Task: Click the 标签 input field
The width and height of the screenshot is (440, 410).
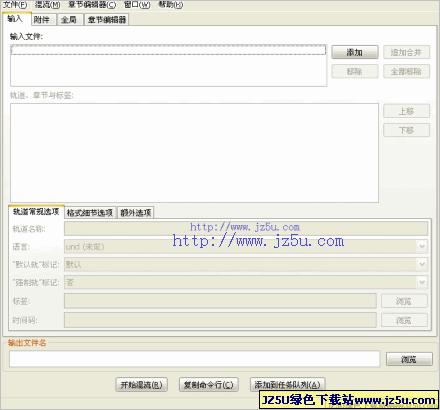Action: click(220, 301)
